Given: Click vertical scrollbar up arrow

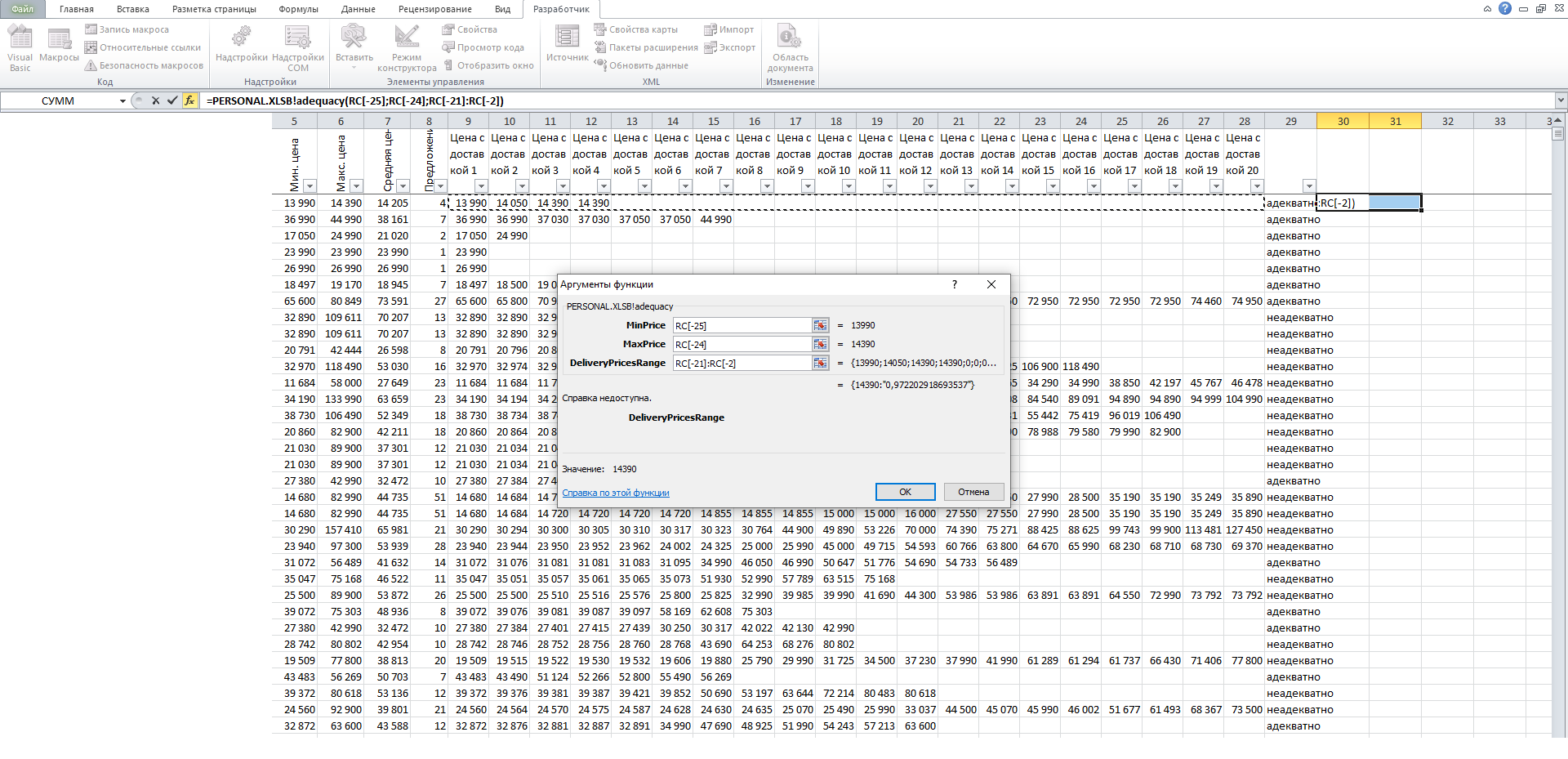Looking at the screenshot, I should pyautogui.click(x=1559, y=120).
